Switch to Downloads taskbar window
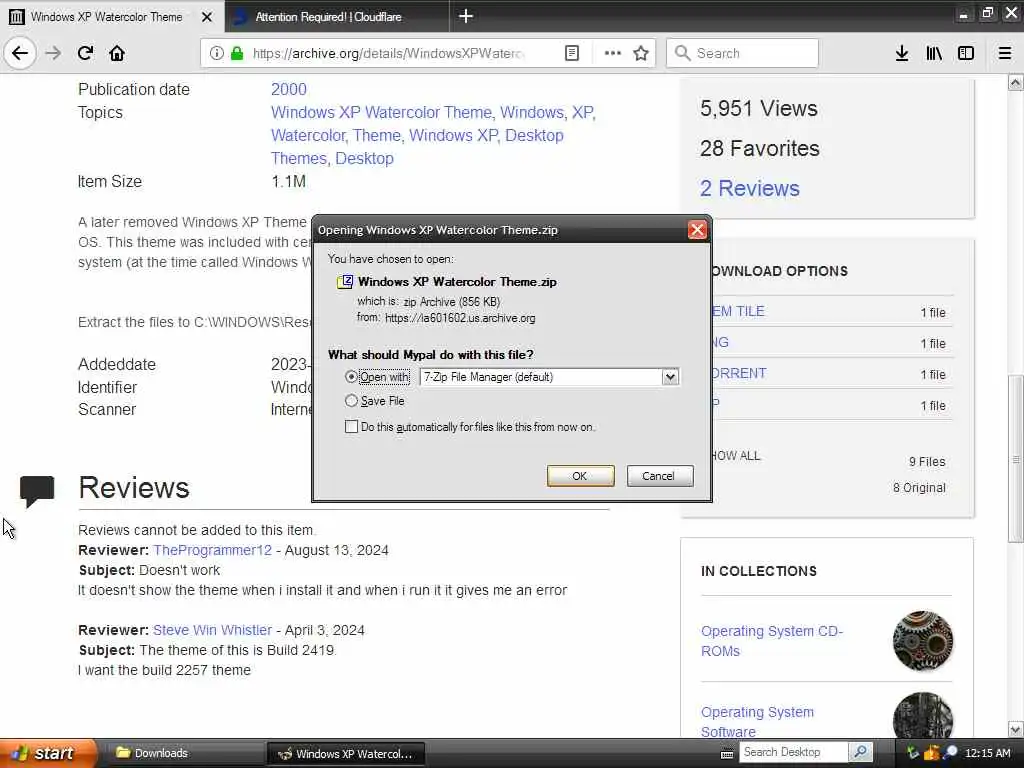This screenshot has width=1024, height=768. pyautogui.click(x=184, y=753)
